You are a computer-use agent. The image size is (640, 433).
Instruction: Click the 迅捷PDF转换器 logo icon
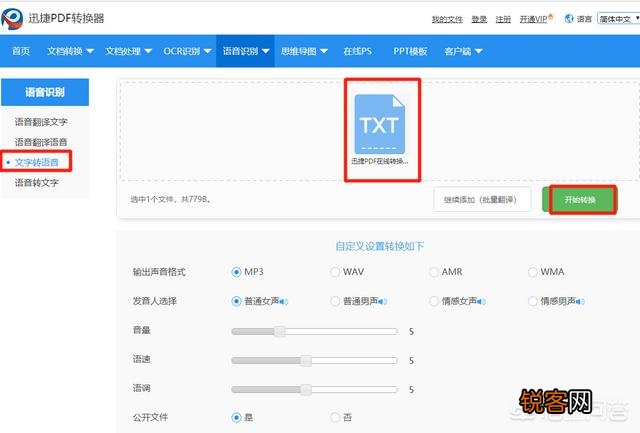[12, 18]
